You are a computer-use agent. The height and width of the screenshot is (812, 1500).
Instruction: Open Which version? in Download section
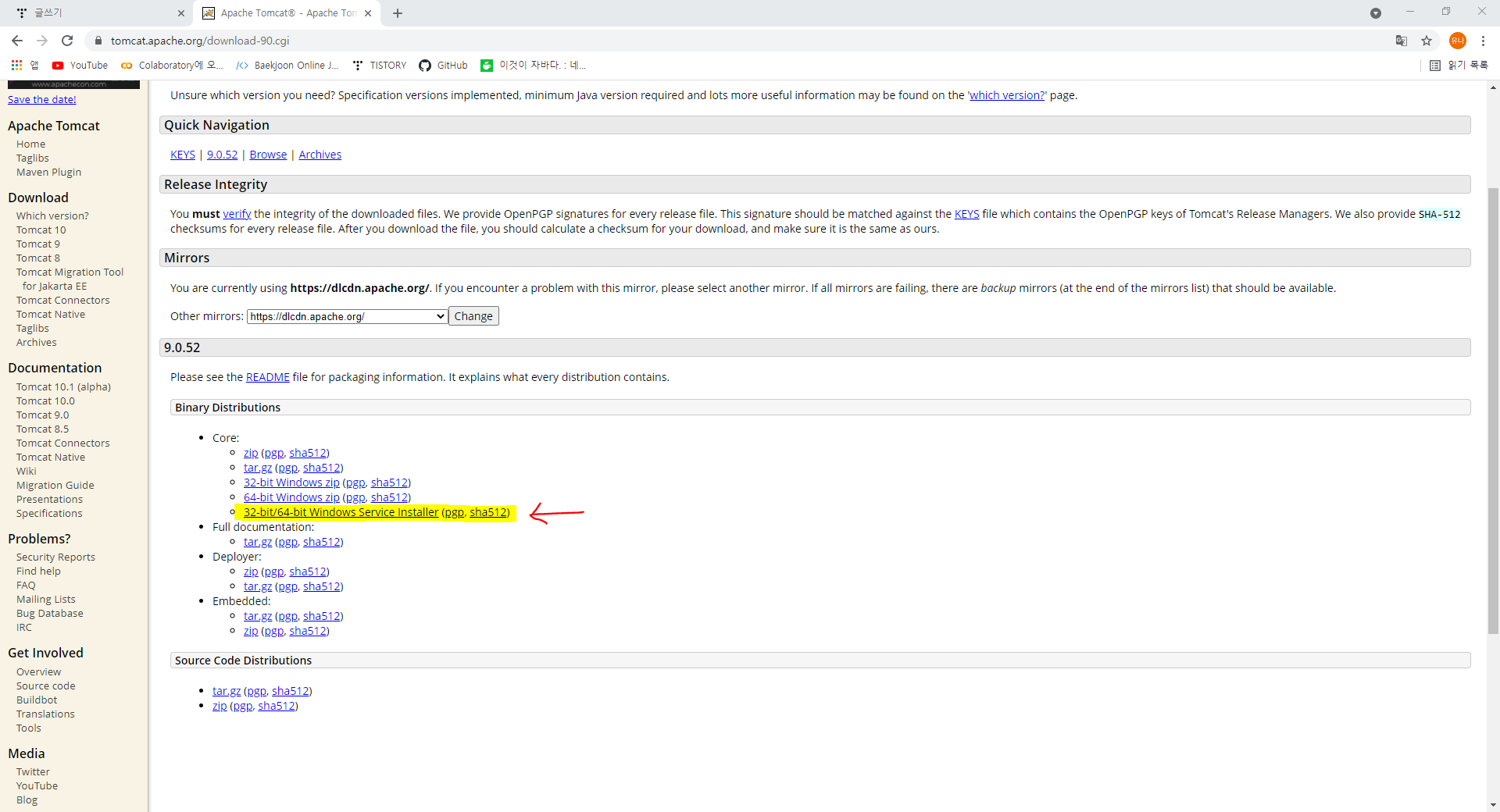(52, 216)
